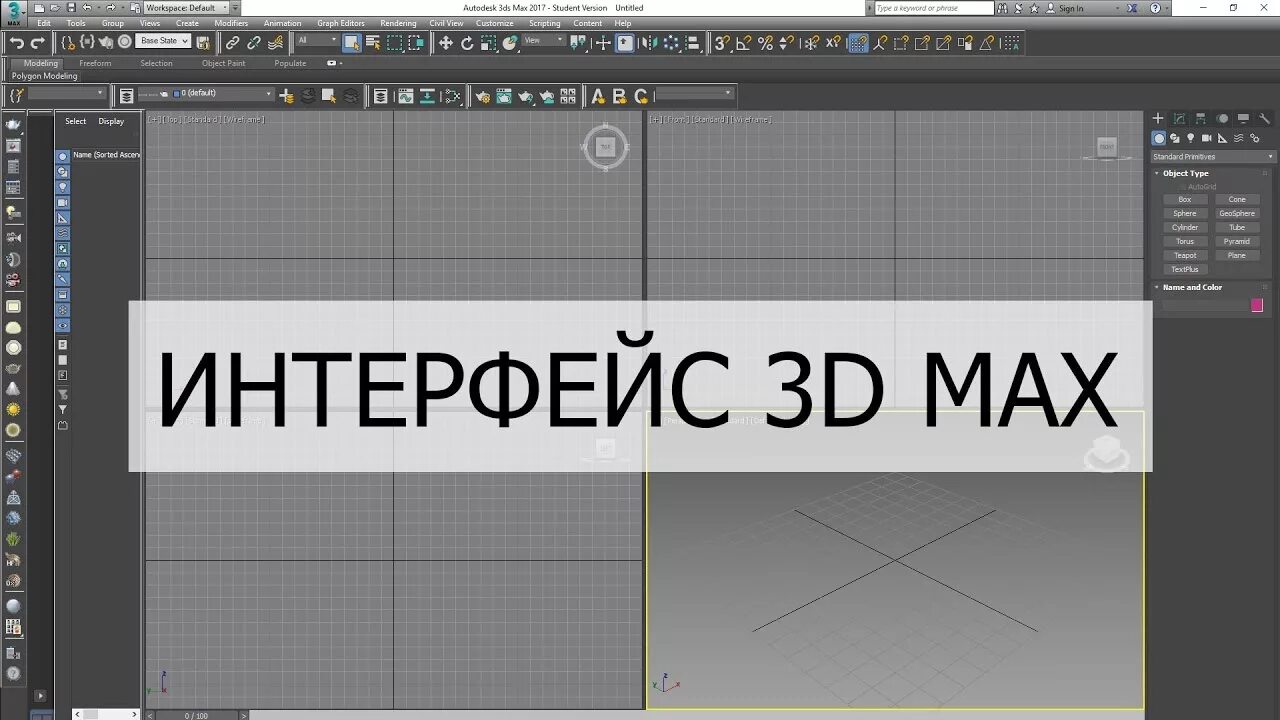Open the magenta object color swatch
The height and width of the screenshot is (720, 1280).
tap(1257, 305)
